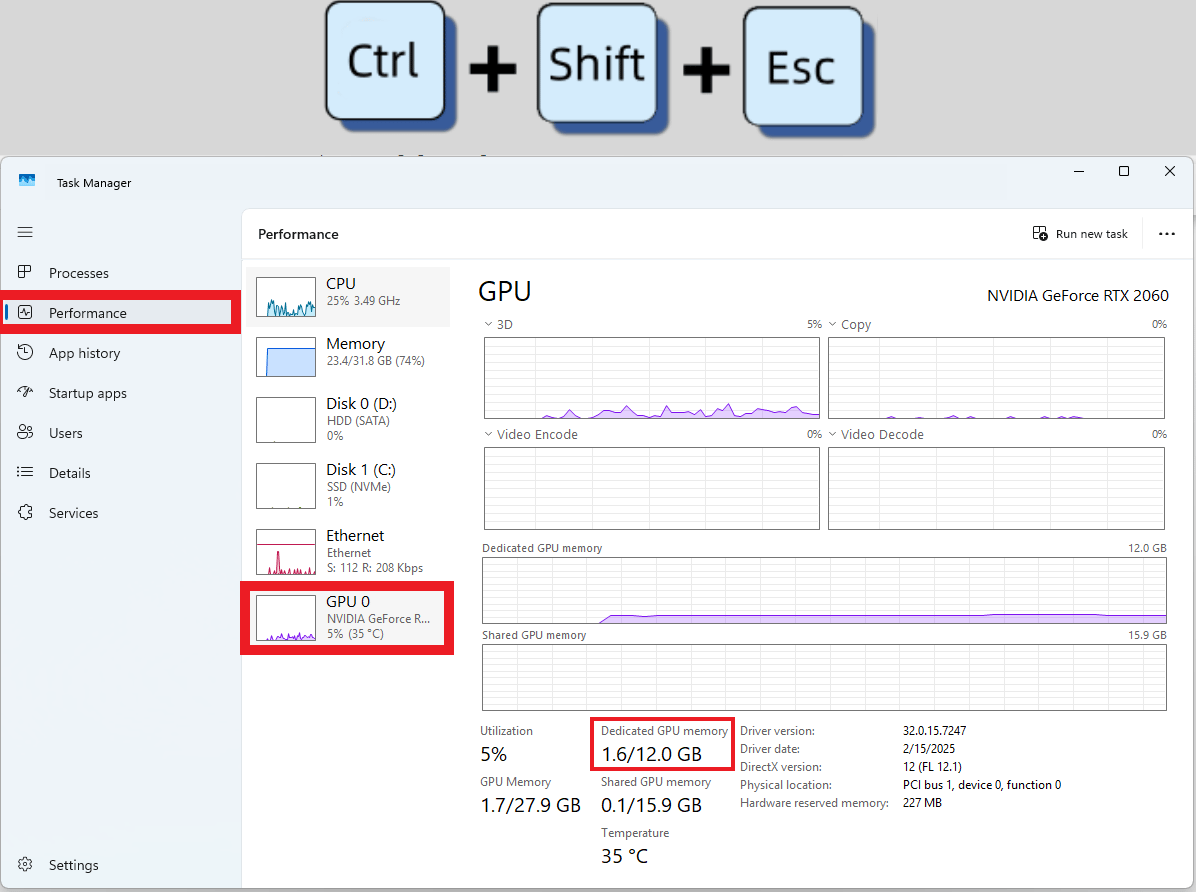Open the hamburger navigation menu
This screenshot has width=1196, height=892.
[25, 232]
